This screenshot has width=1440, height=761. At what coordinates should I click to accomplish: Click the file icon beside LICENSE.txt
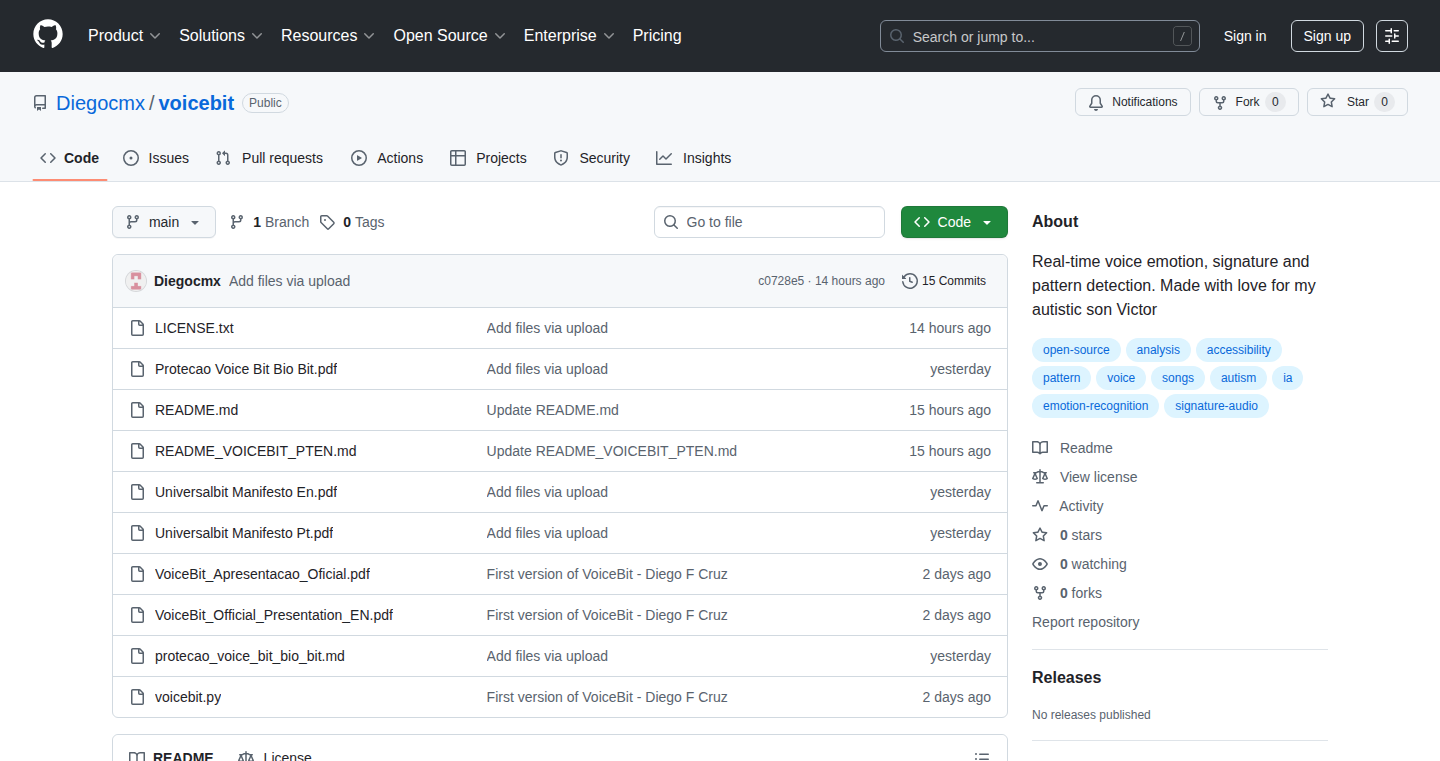[137, 328]
